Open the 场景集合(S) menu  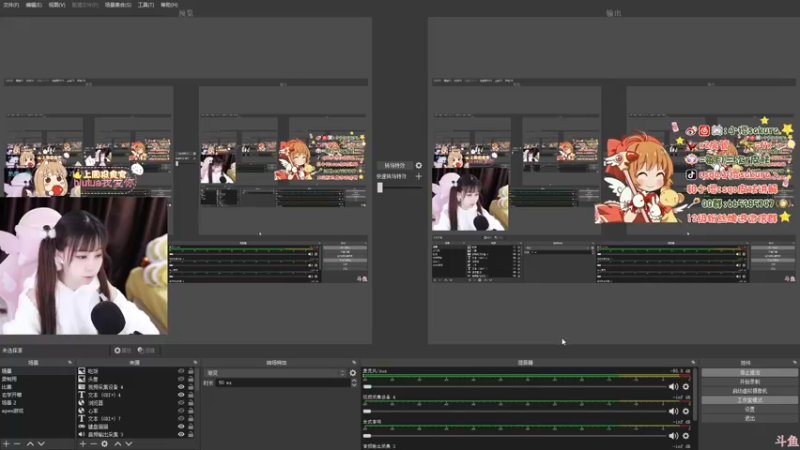118,5
